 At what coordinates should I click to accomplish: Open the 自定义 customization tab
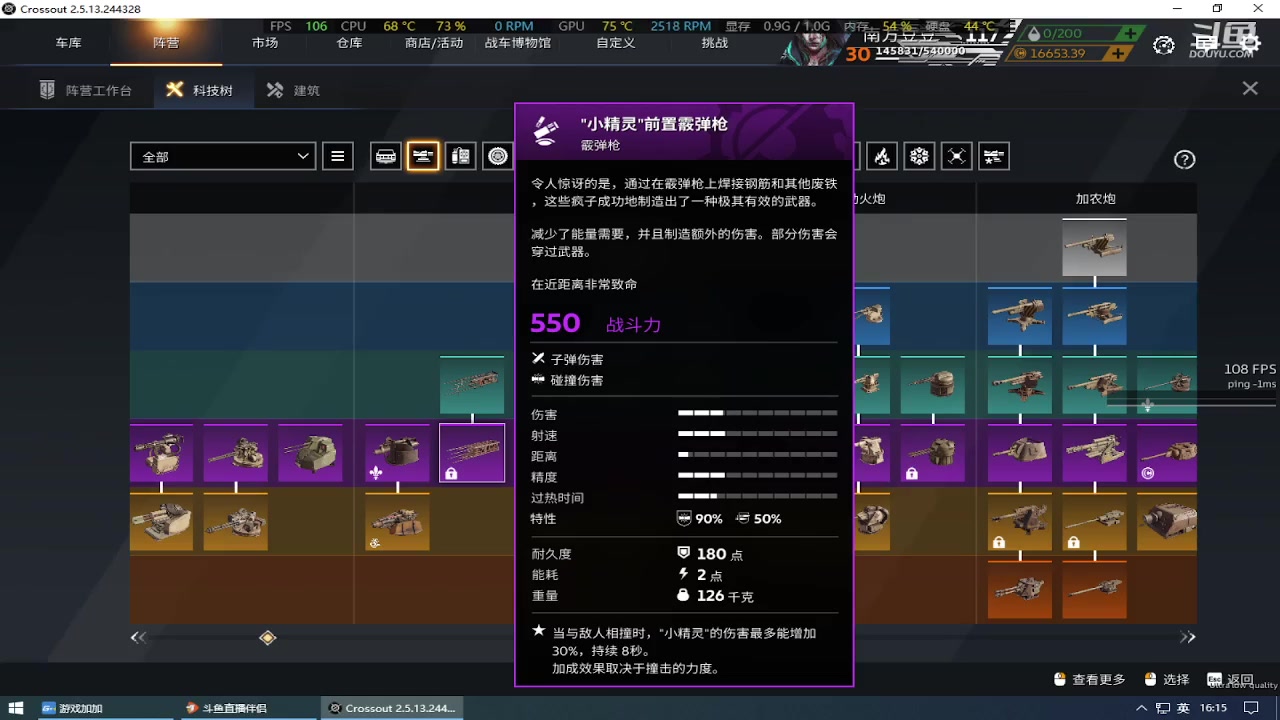pyautogui.click(x=616, y=43)
